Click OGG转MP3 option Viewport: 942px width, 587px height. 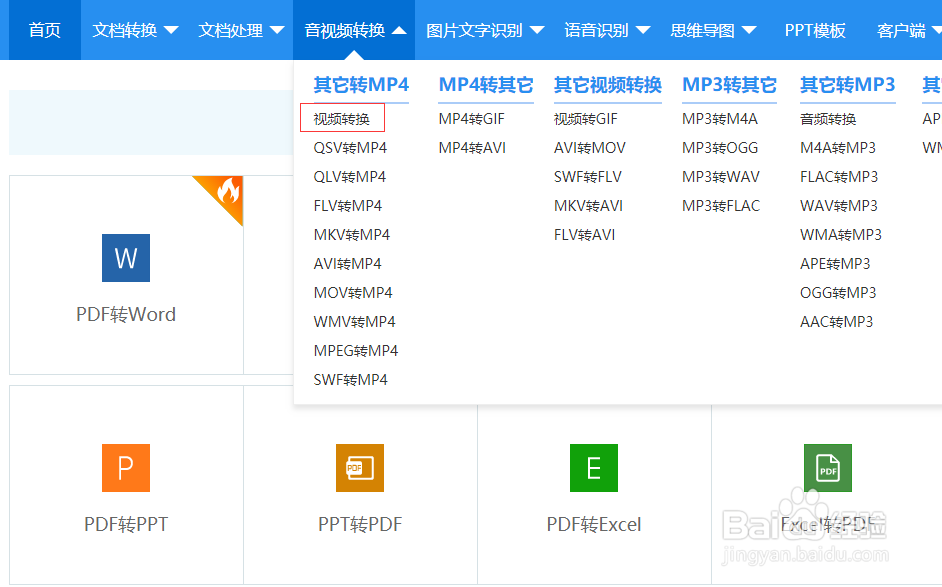(838, 293)
